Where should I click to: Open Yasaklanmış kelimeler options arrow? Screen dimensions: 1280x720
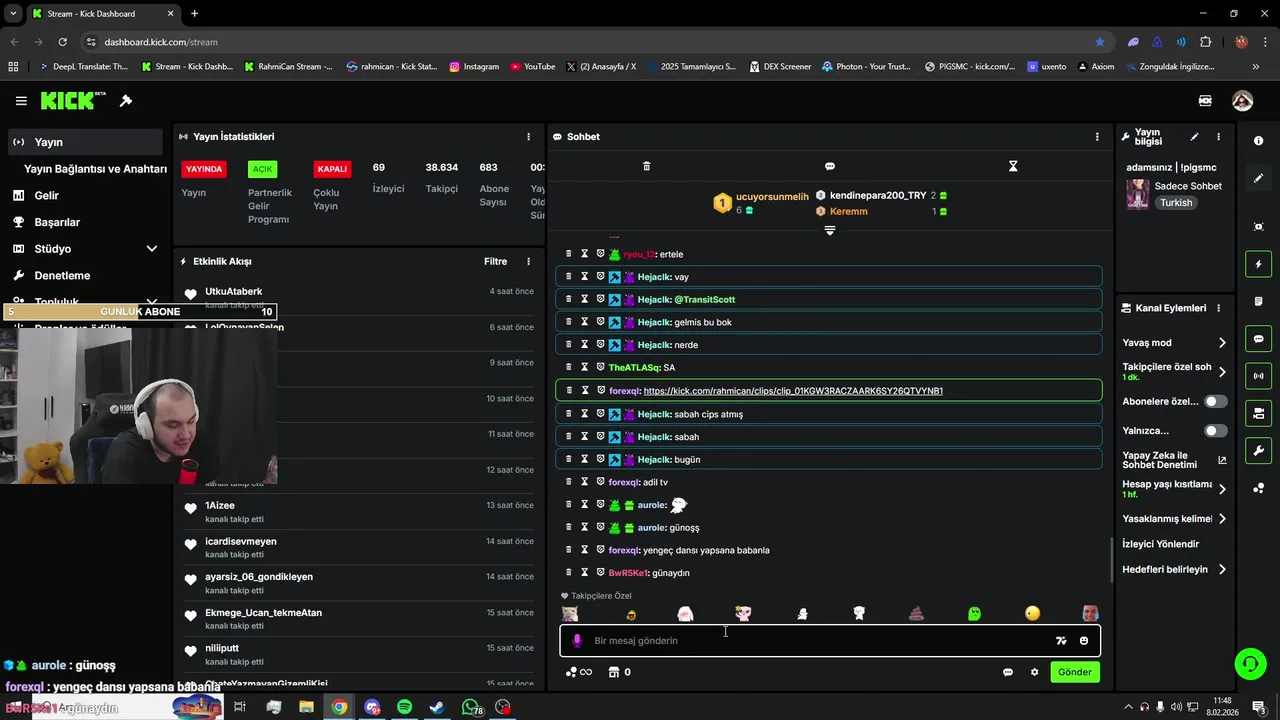tap(1222, 519)
